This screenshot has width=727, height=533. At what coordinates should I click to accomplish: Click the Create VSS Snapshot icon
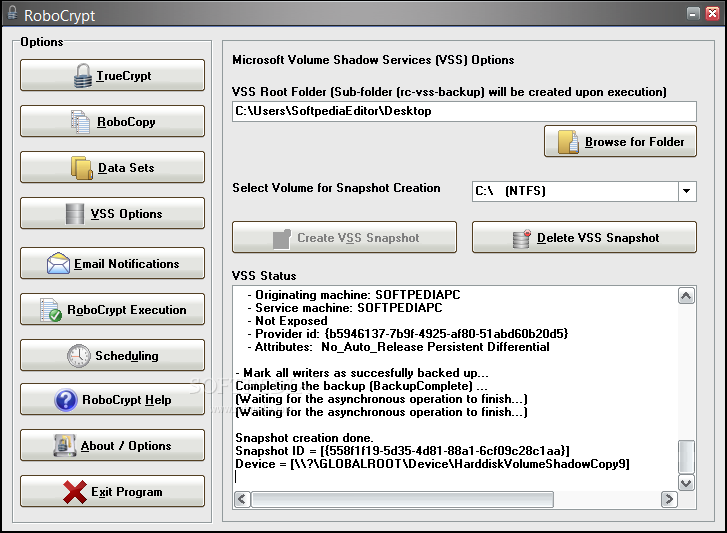[282, 239]
